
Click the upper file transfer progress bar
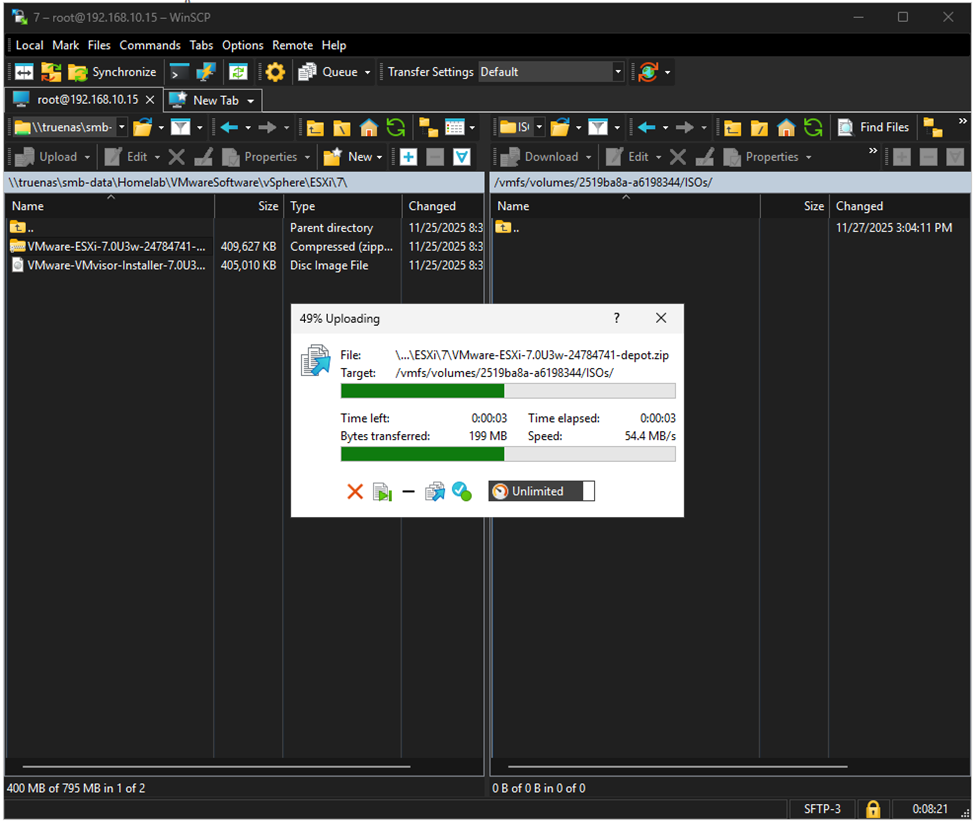508,391
